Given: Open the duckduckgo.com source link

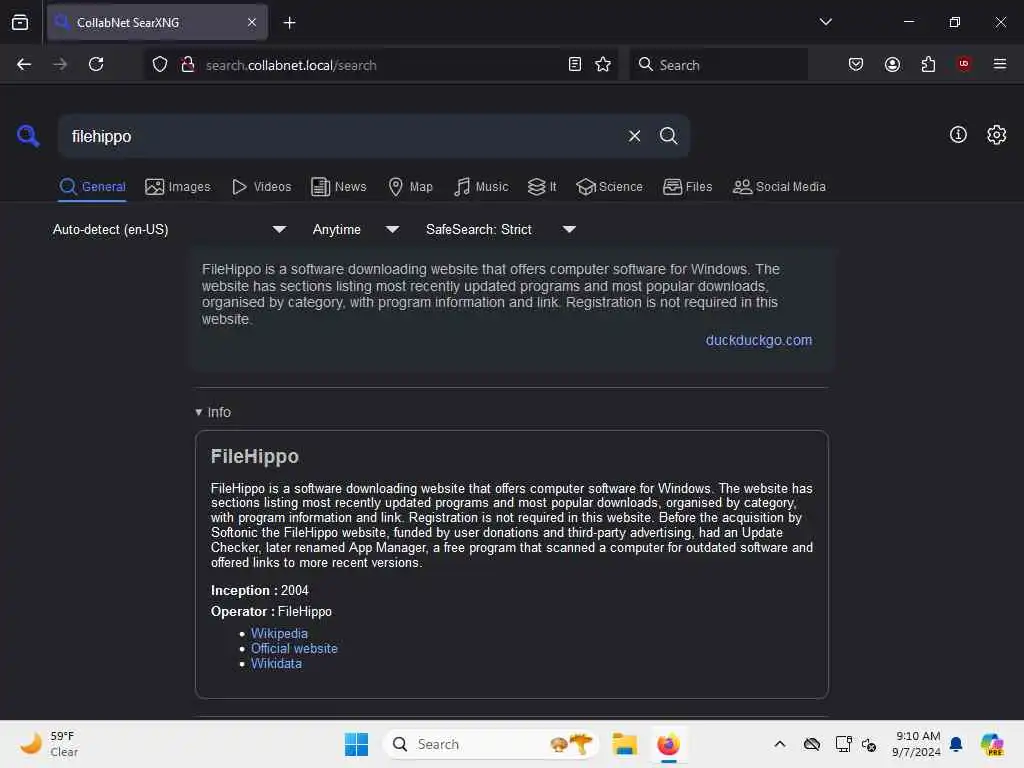Looking at the screenshot, I should coord(759,340).
